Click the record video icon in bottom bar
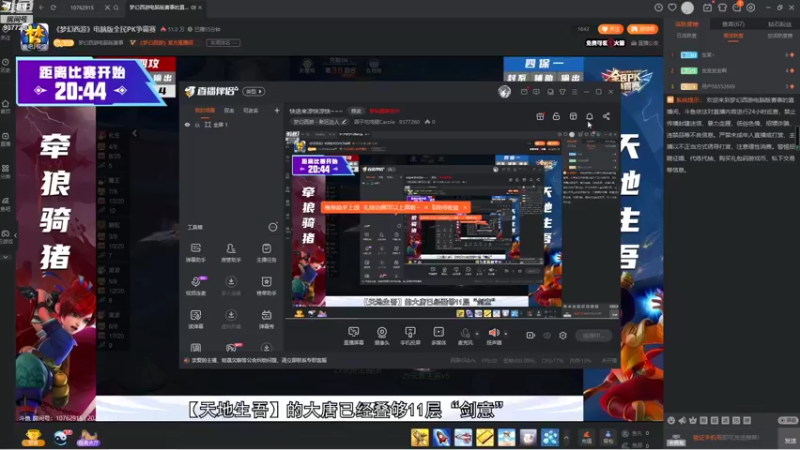 coord(531,335)
